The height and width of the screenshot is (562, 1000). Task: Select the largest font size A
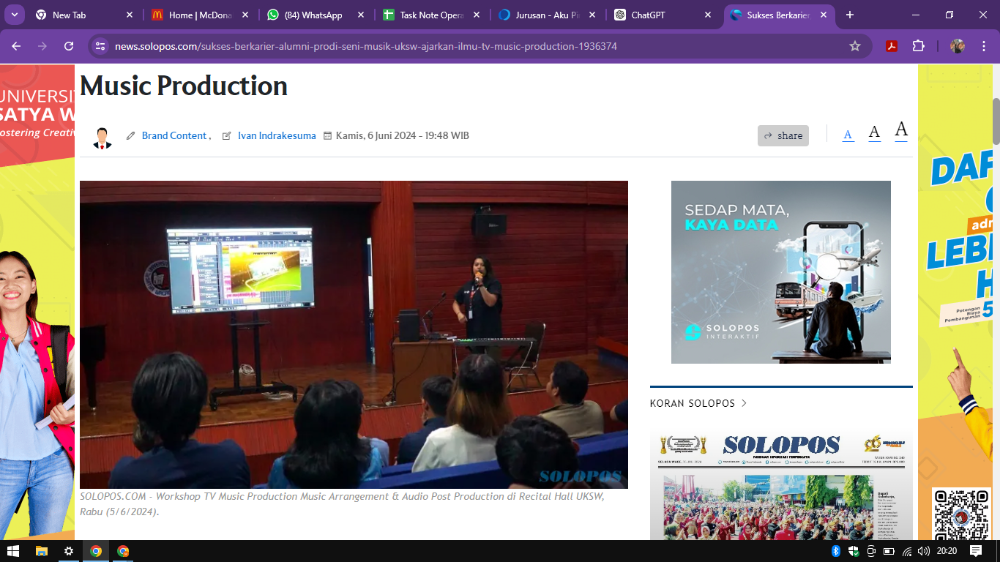[901, 131]
